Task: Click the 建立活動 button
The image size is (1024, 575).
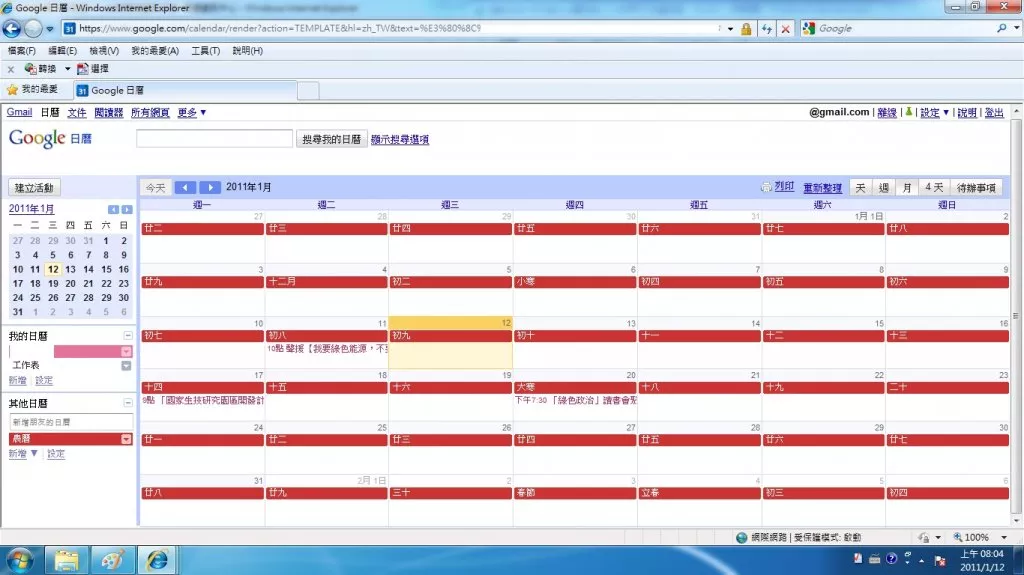Action: click(34, 188)
